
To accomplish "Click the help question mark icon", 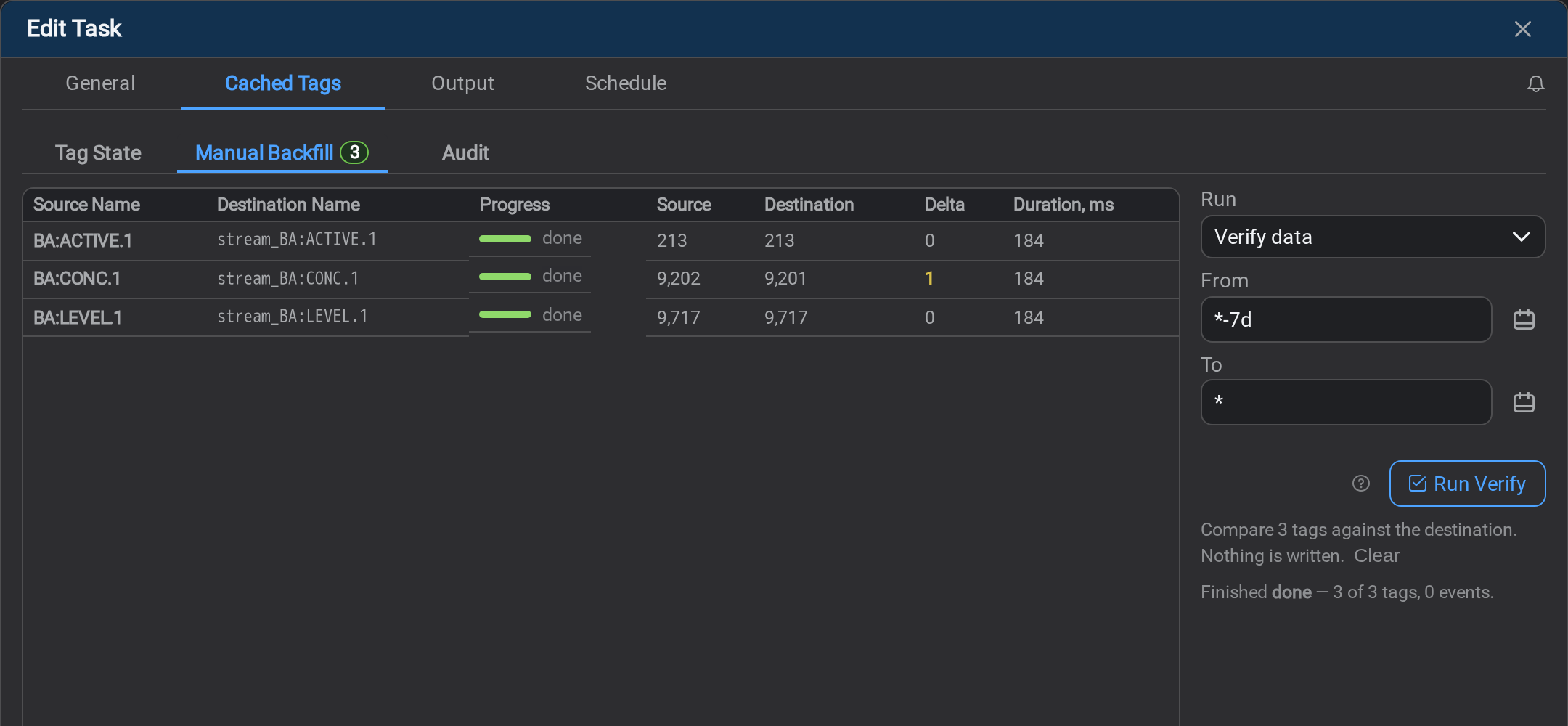I will 1361,484.
